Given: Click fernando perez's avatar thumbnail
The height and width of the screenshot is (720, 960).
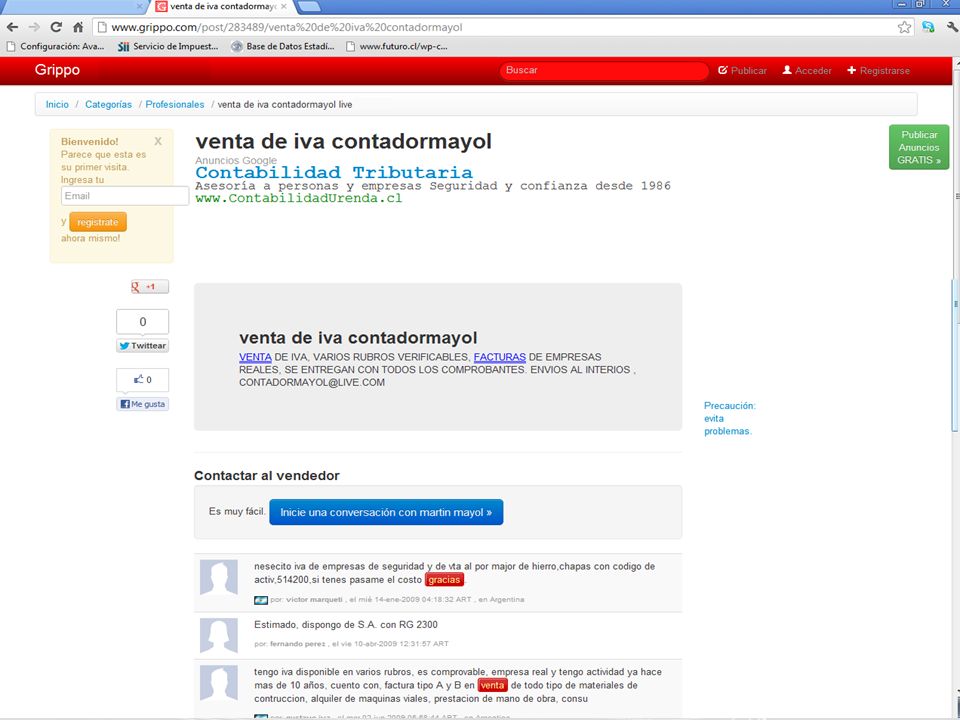Looking at the screenshot, I should [219, 636].
